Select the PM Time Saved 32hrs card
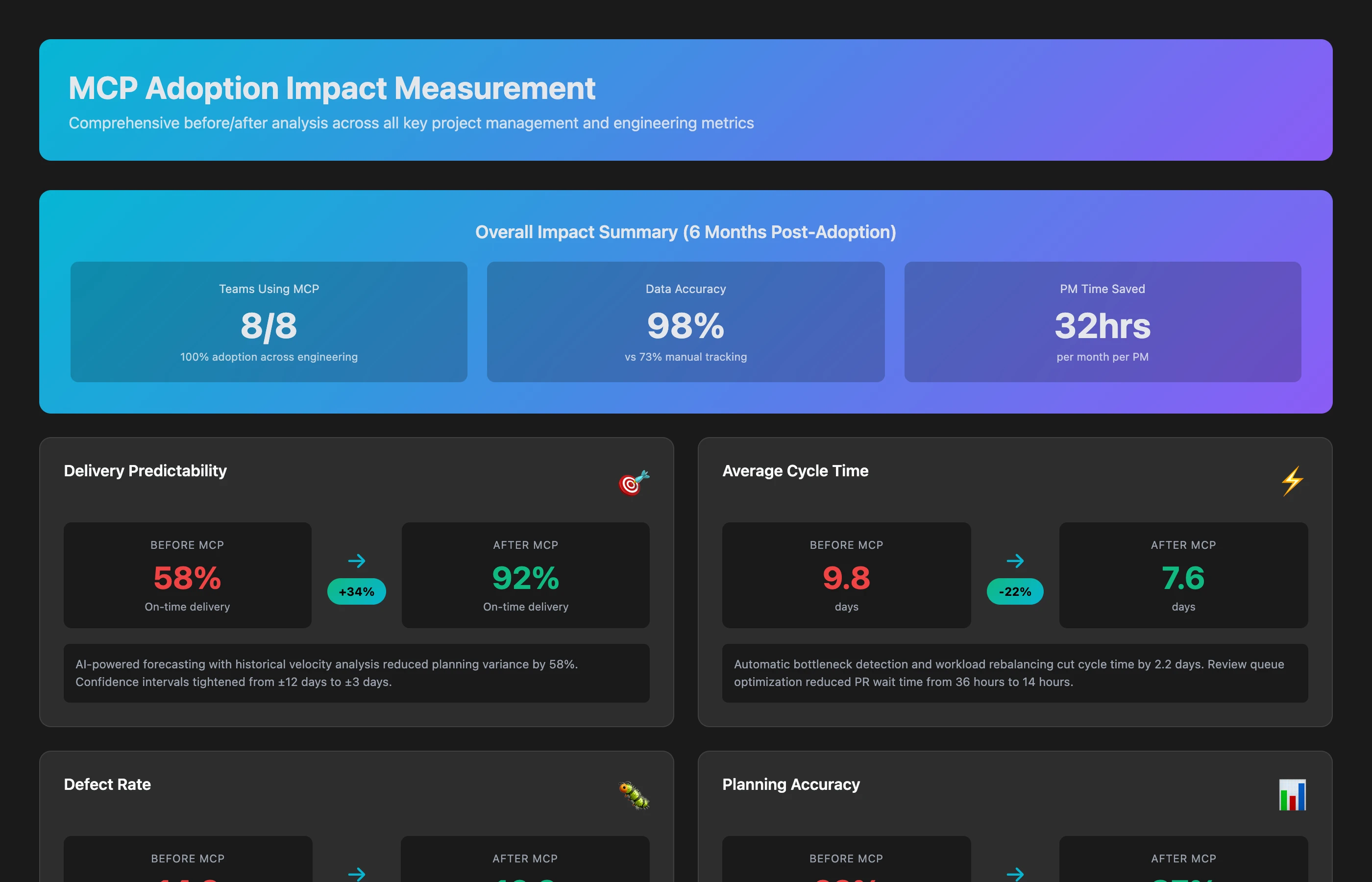This screenshot has height=882, width=1372. pyautogui.click(x=1103, y=322)
